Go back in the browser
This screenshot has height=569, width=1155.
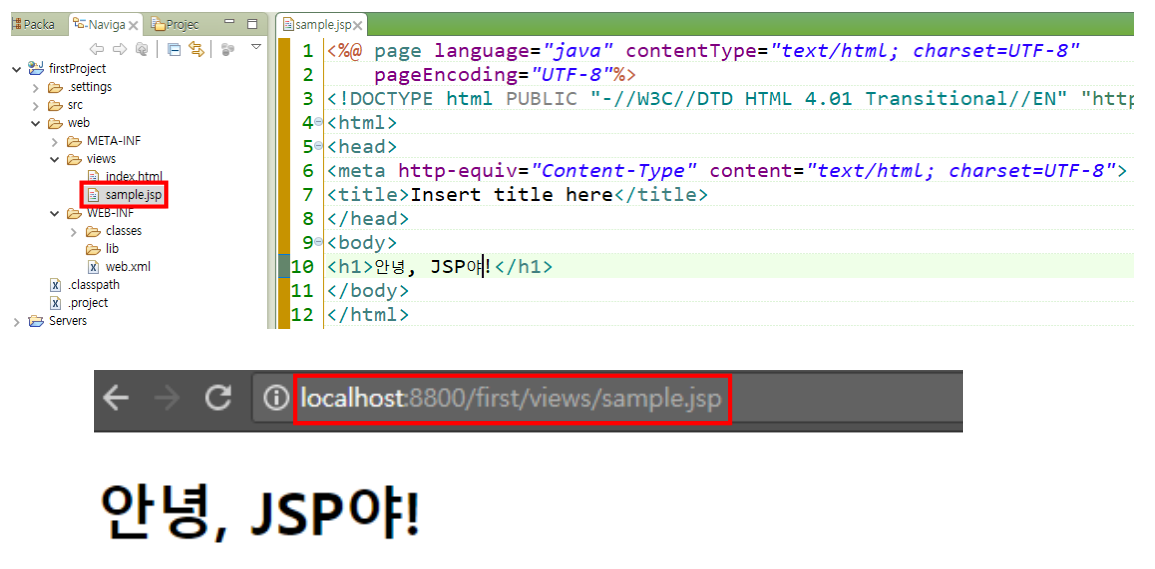[x=116, y=399]
